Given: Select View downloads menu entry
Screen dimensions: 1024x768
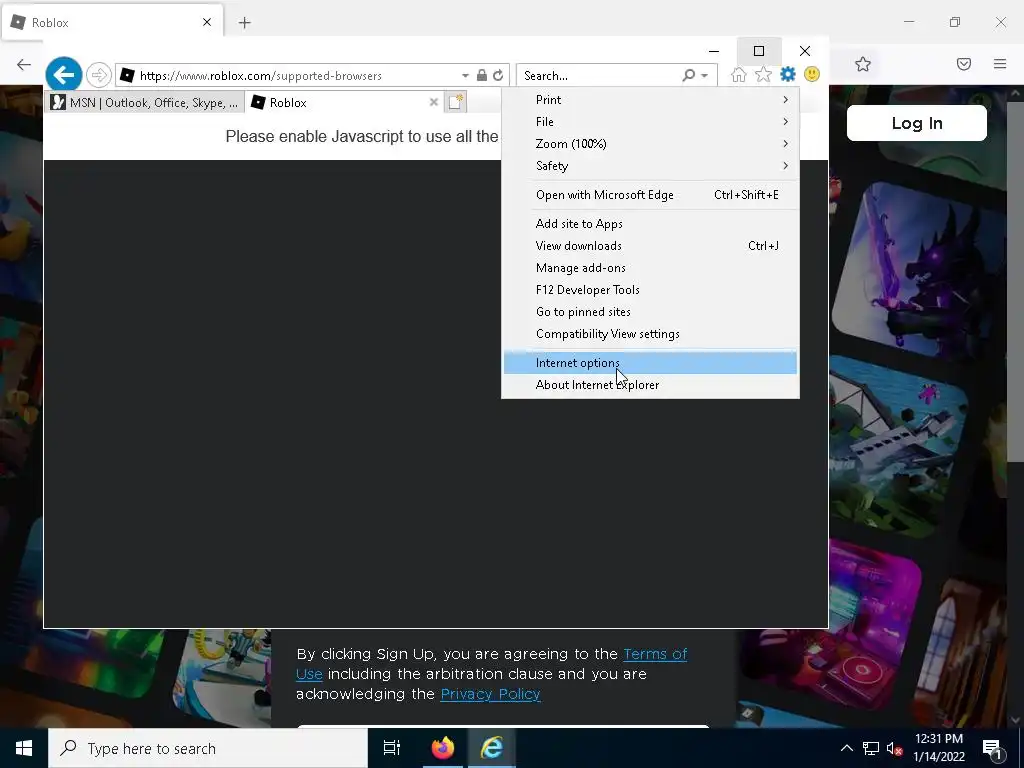Looking at the screenshot, I should point(650,246).
